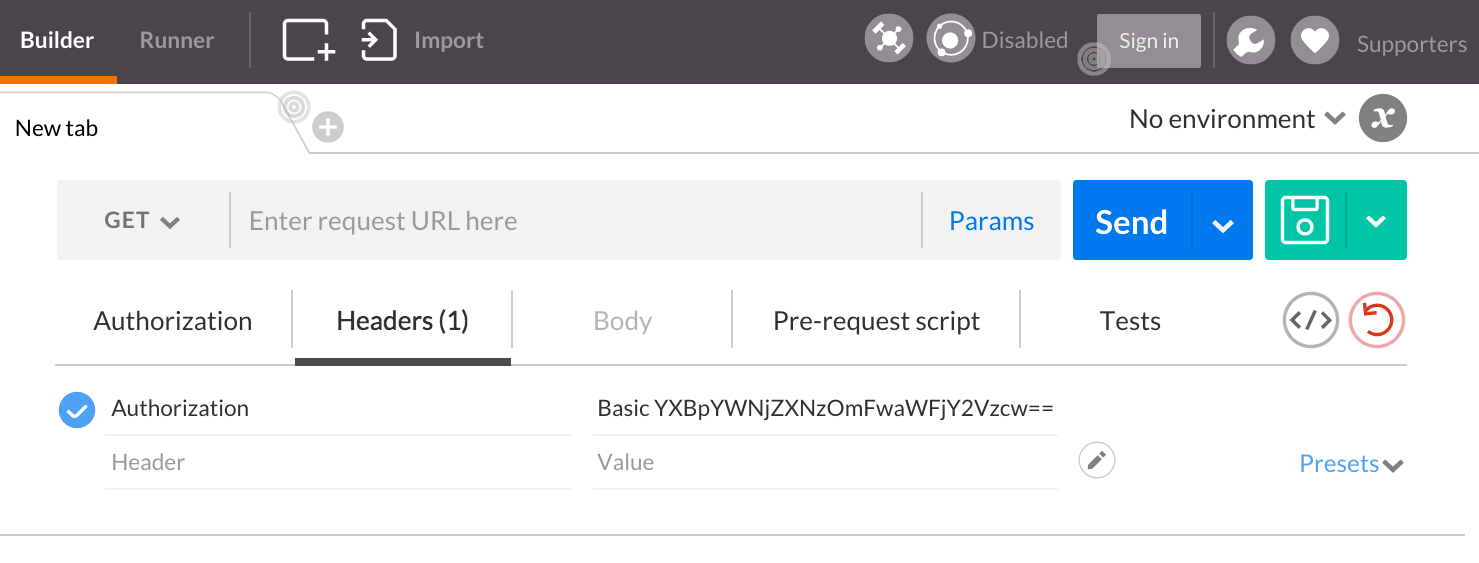Click the pencil bulk edit icon
Screen dimensions: 1479x563
point(1097,461)
